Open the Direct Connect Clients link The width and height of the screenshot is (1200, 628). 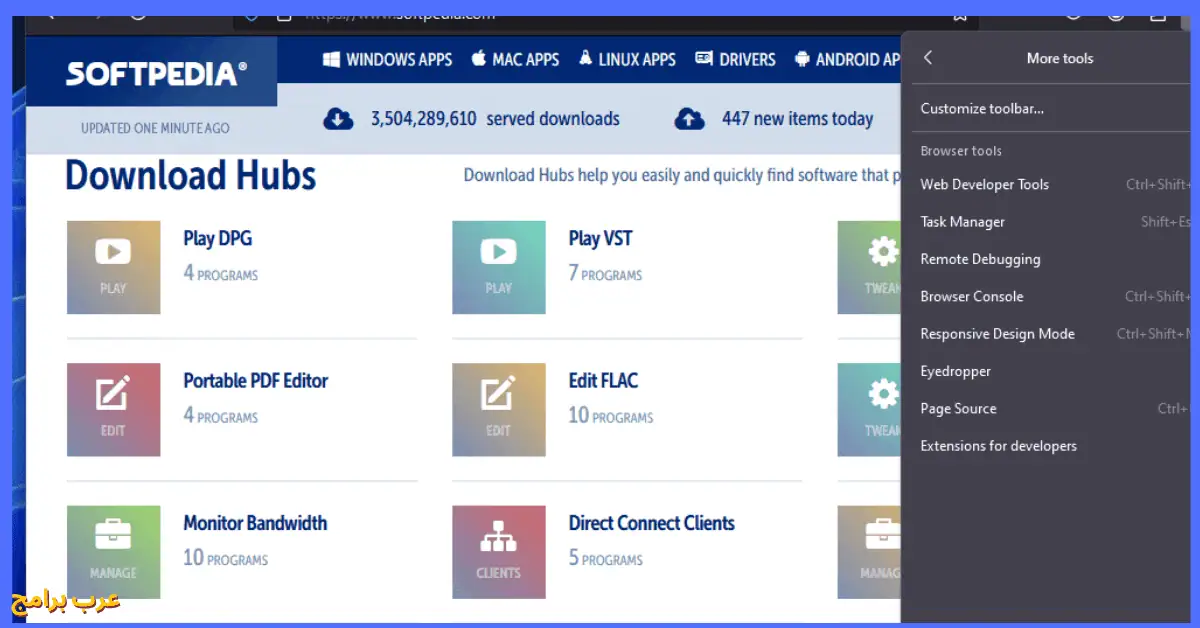coord(651,523)
